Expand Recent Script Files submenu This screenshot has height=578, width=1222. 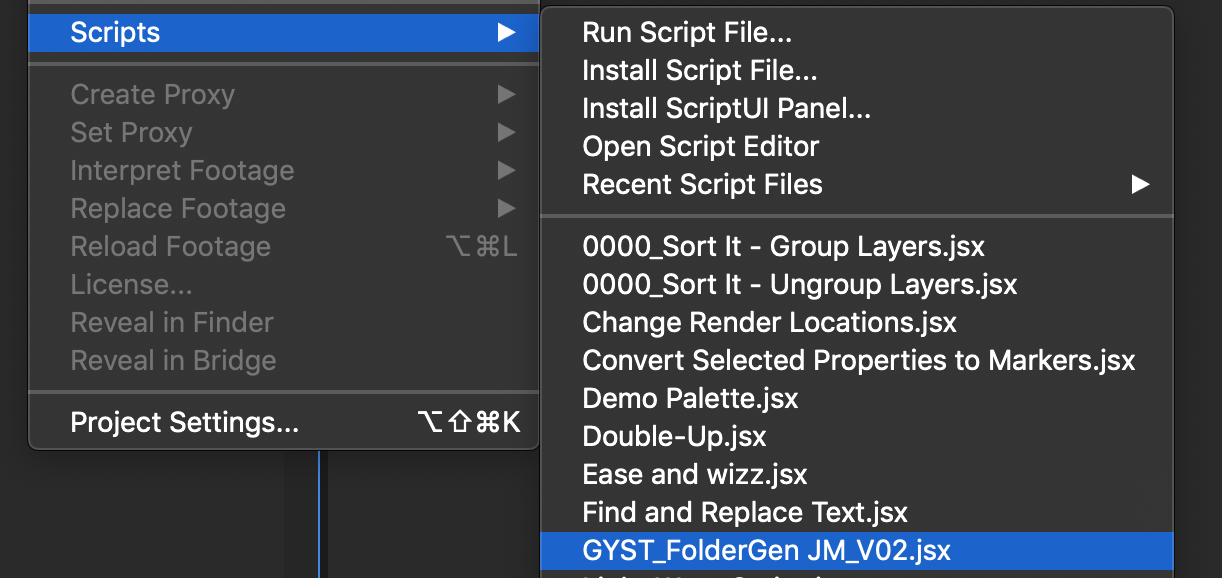[x=857, y=185]
